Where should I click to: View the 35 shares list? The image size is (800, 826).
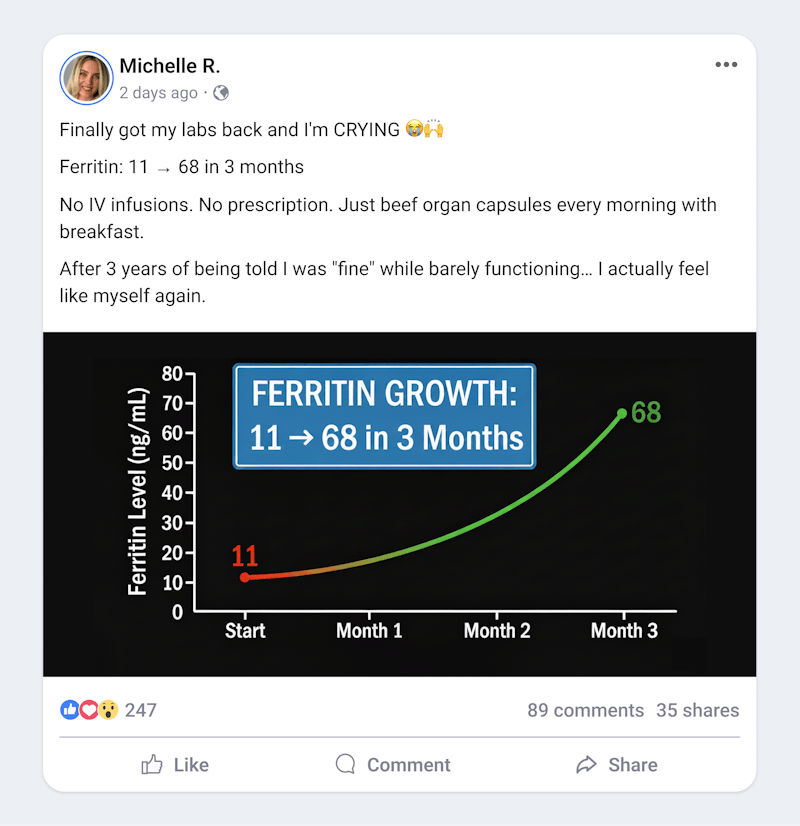[x=697, y=710]
